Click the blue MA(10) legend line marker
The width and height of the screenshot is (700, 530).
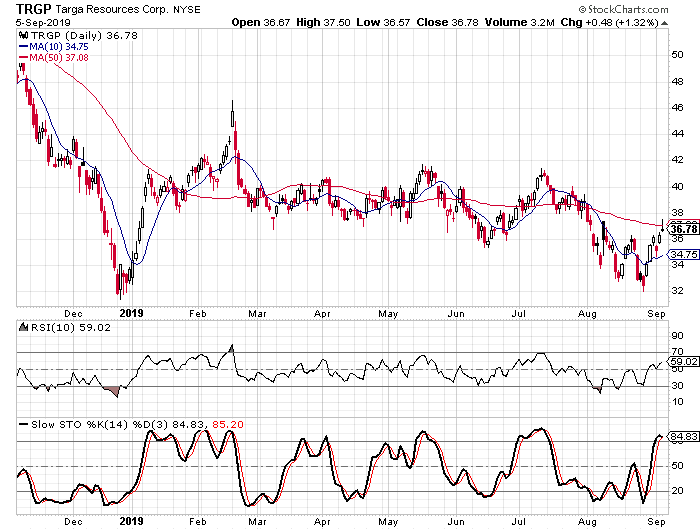coord(22,47)
